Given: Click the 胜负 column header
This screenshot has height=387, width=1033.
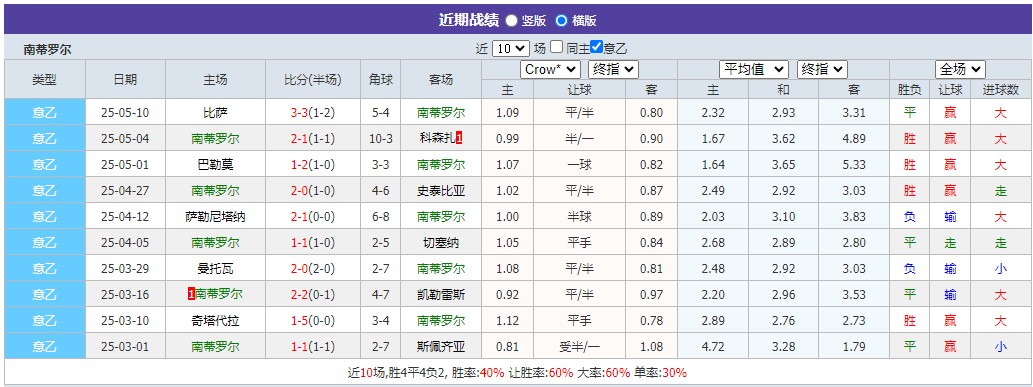Looking at the screenshot, I should tap(910, 90).
